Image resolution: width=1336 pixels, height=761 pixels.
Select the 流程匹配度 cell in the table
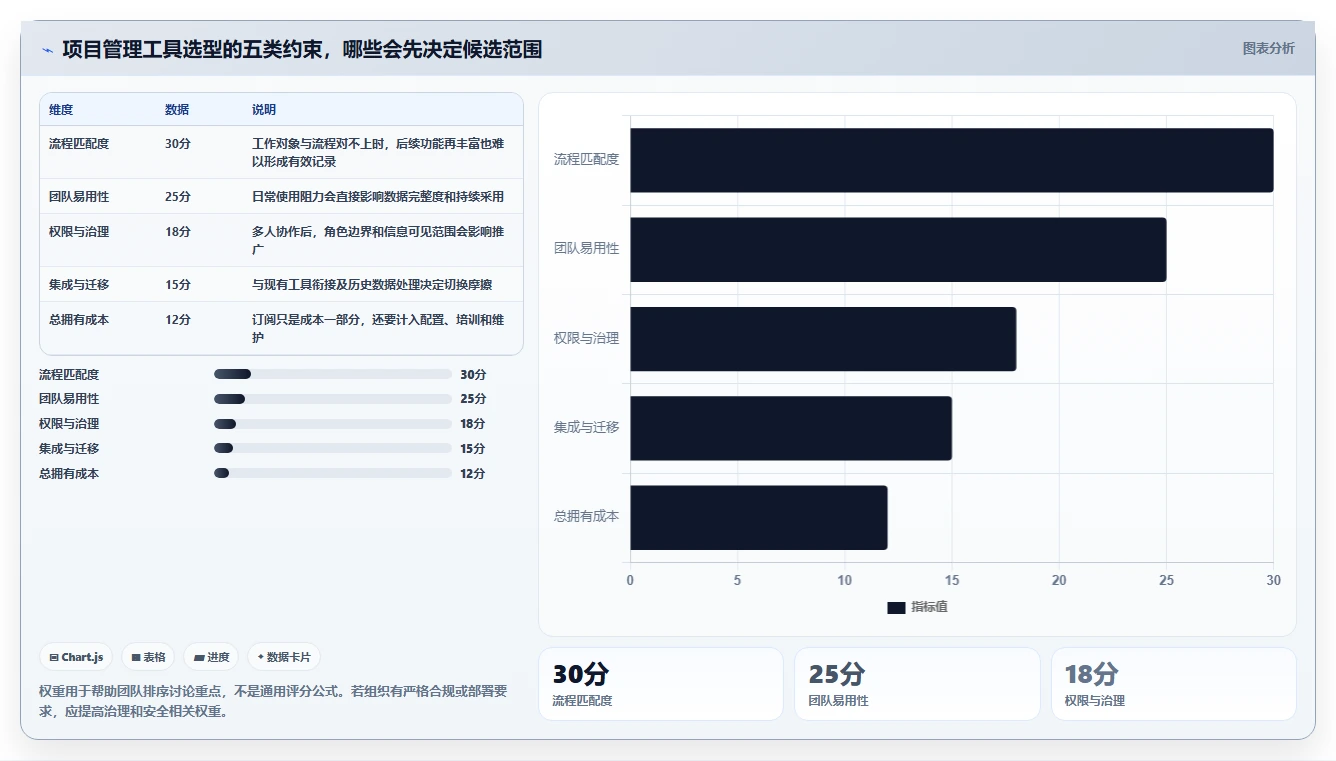[79, 144]
